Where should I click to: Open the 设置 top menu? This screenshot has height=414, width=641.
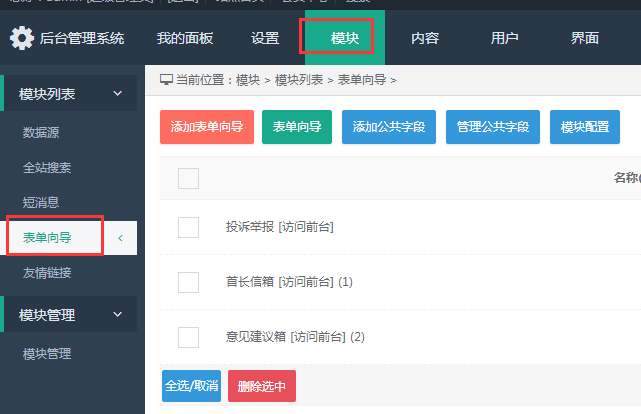point(265,38)
